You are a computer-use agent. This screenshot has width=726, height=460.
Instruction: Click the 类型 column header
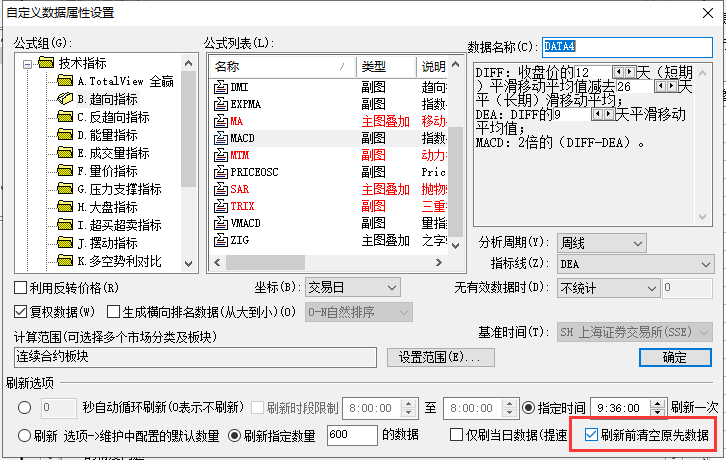click(386, 67)
